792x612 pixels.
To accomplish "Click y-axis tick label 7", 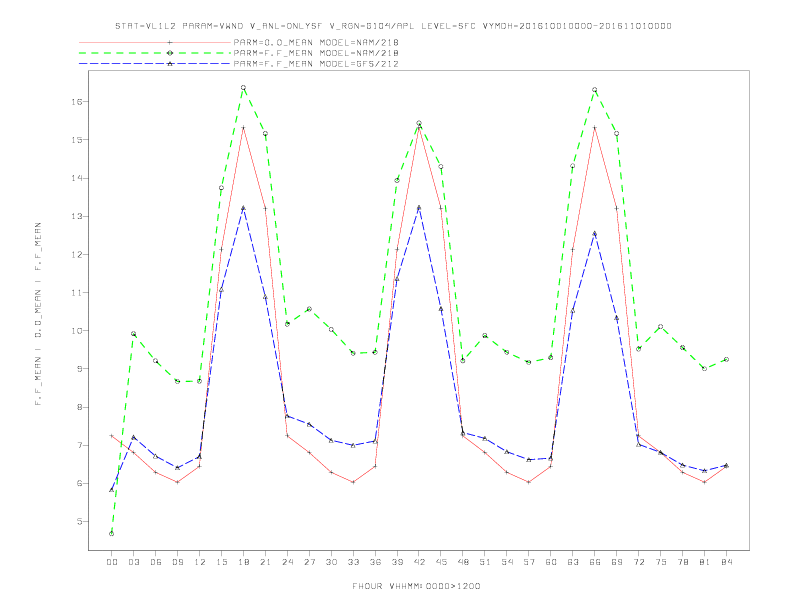I will [x=79, y=445].
